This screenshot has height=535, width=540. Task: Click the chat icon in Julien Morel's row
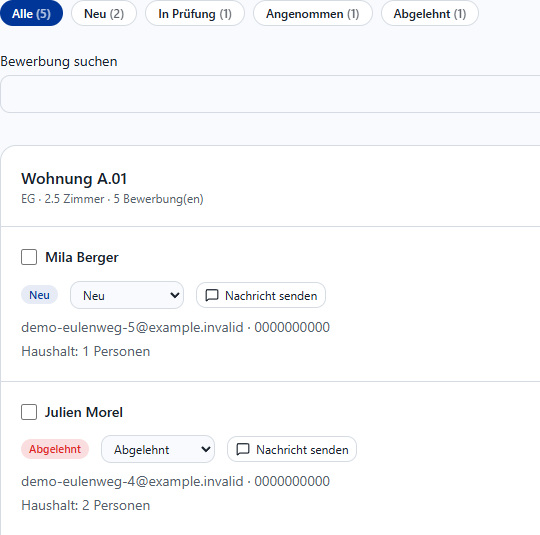click(243, 449)
